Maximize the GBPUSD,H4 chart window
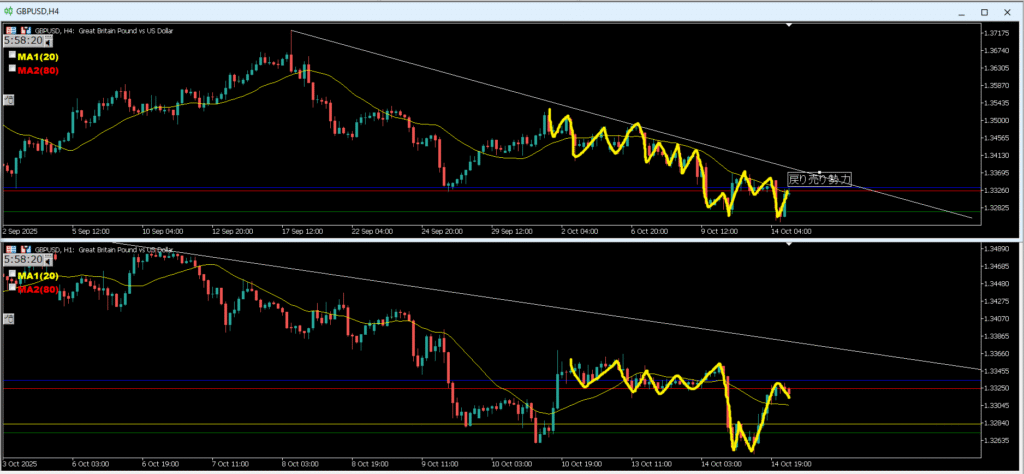 [x=983, y=10]
